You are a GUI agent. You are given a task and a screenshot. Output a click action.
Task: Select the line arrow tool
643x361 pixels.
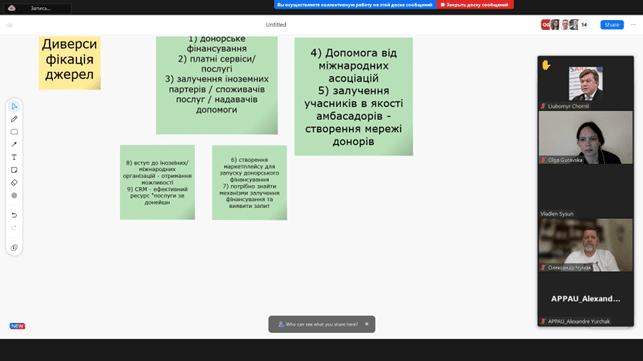[x=14, y=144]
